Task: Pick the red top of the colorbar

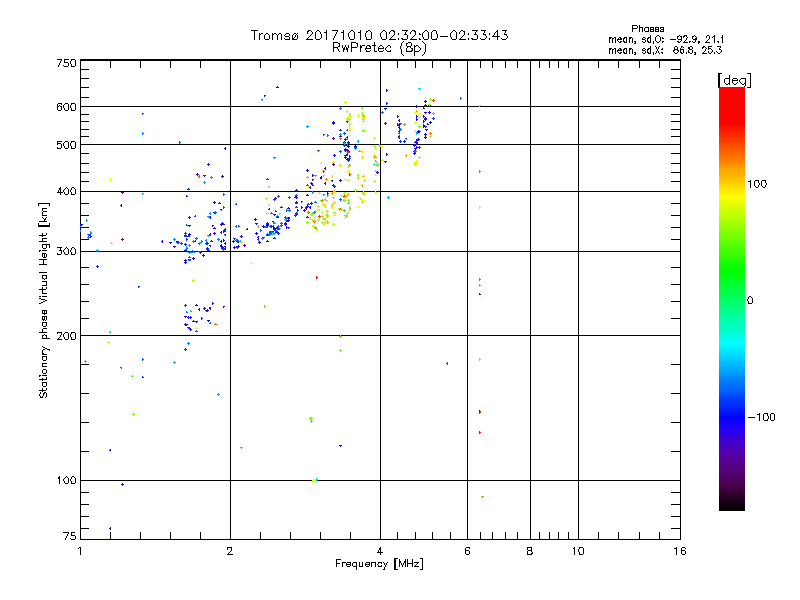Action: pos(731,94)
